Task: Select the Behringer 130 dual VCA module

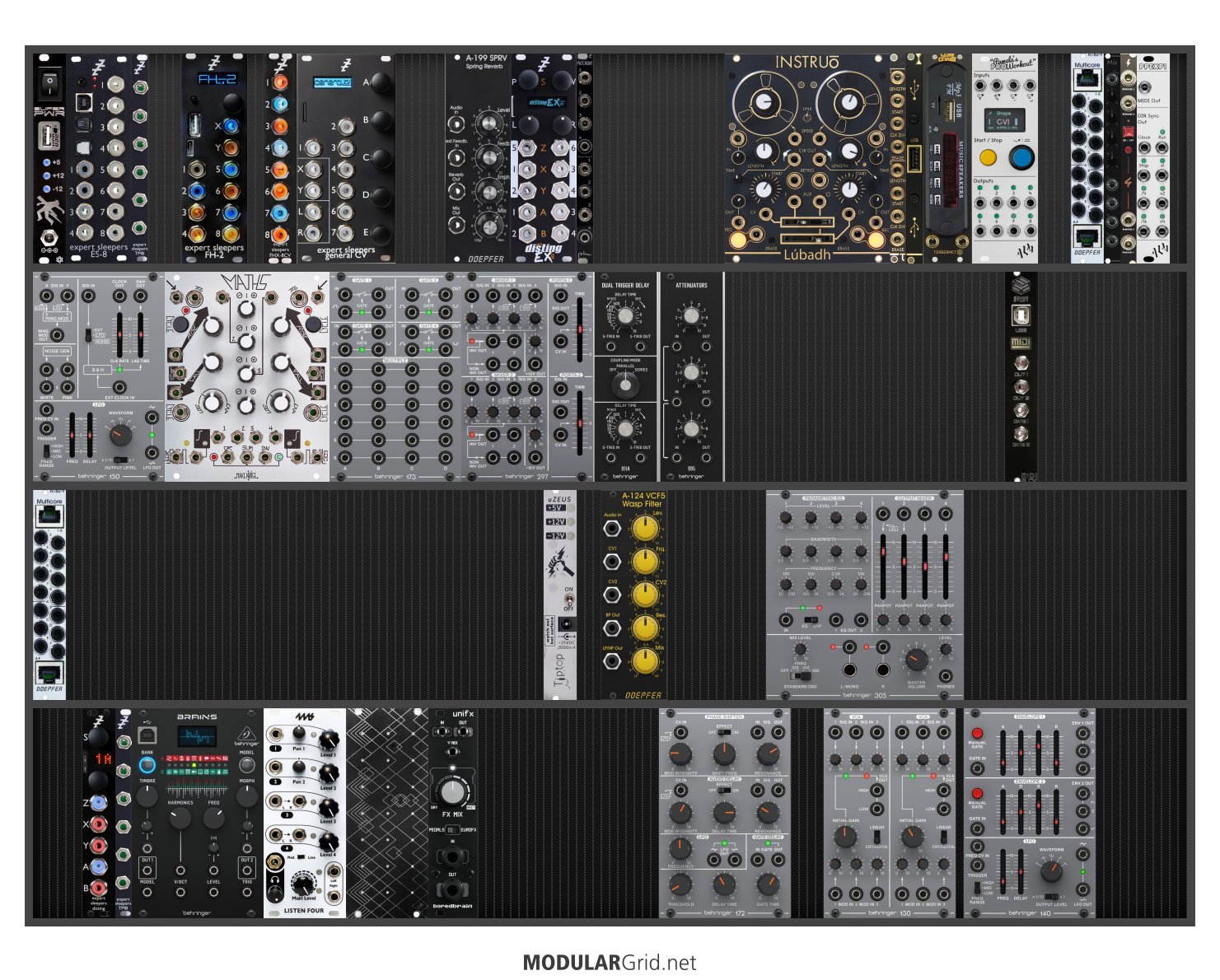Action: (x=890, y=812)
